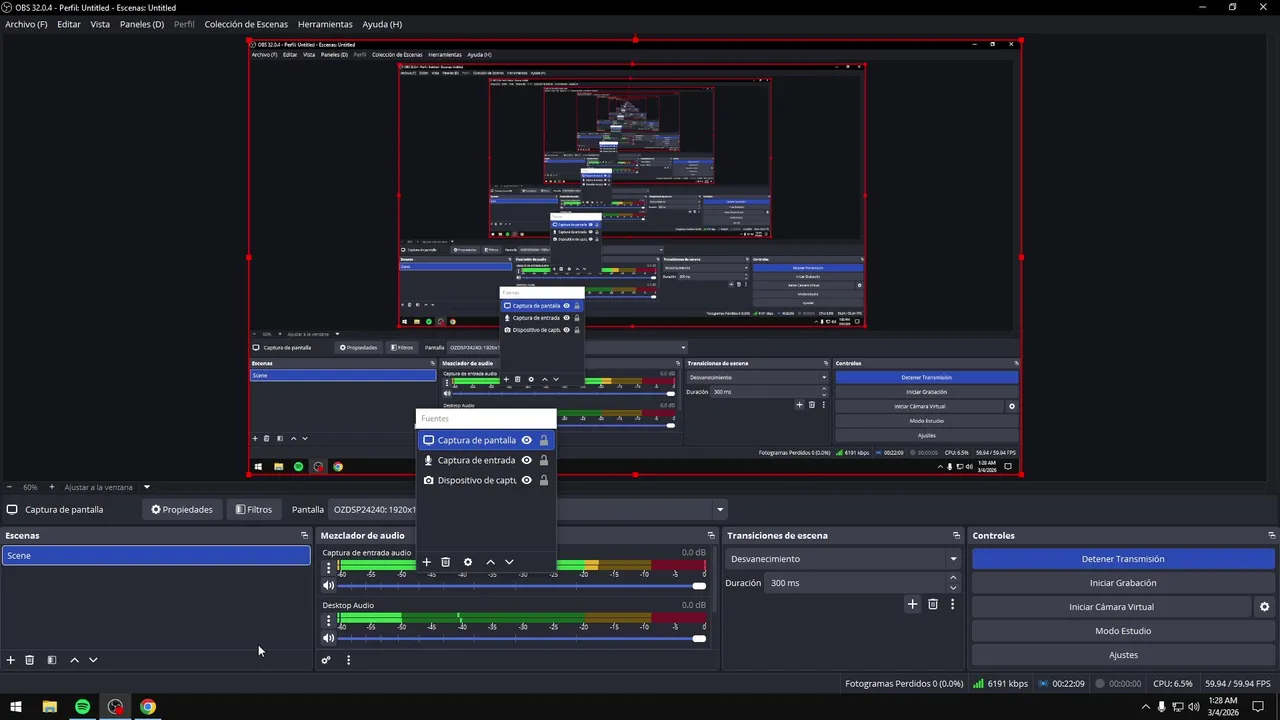Remove selected scene with trash icon
Viewport: 1280px width, 720px height.
point(30,660)
